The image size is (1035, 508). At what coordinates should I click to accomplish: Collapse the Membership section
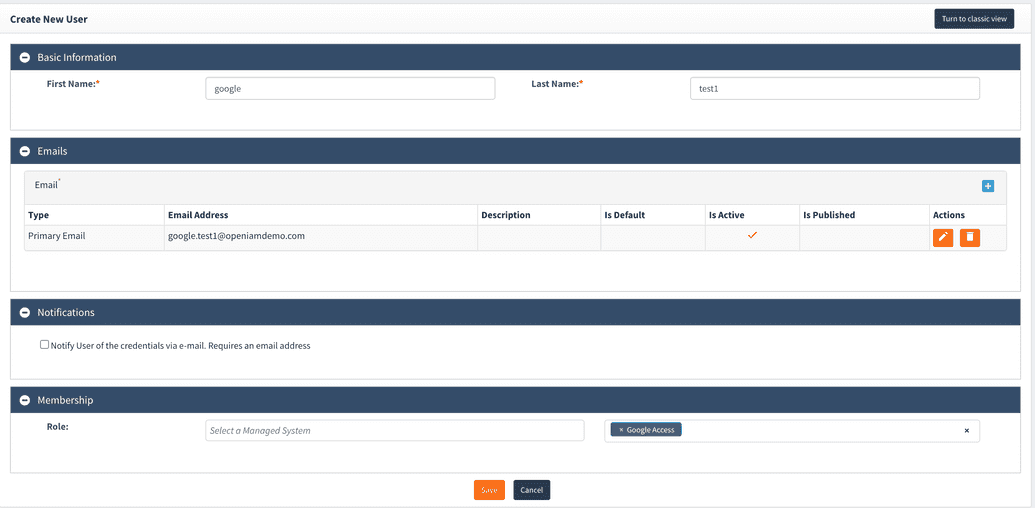(x=25, y=401)
